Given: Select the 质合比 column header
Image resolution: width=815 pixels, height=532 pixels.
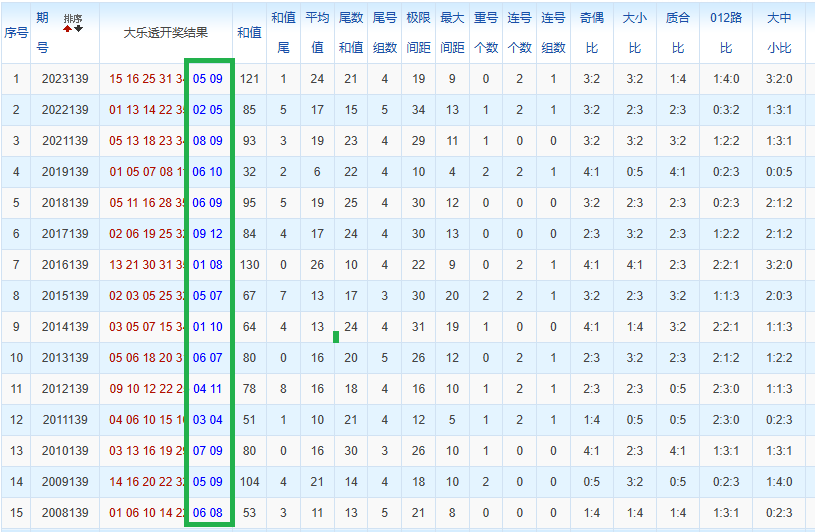Looking at the screenshot, I should 678,33.
